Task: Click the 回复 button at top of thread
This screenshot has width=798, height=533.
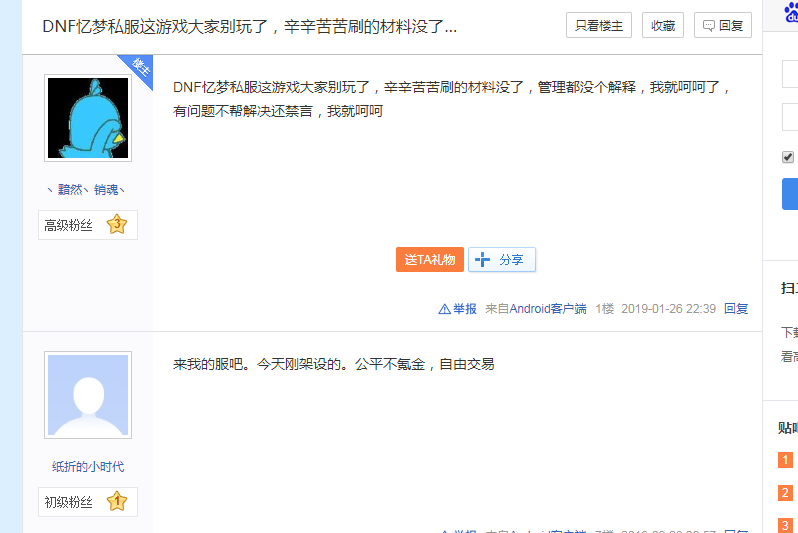Action: coord(722,26)
